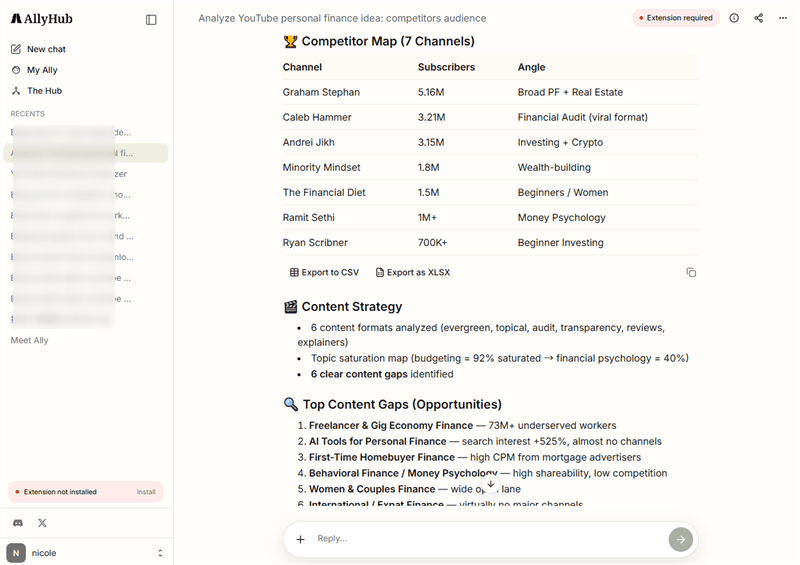The image size is (800, 565).
Task: Export table to CSV
Action: click(324, 273)
